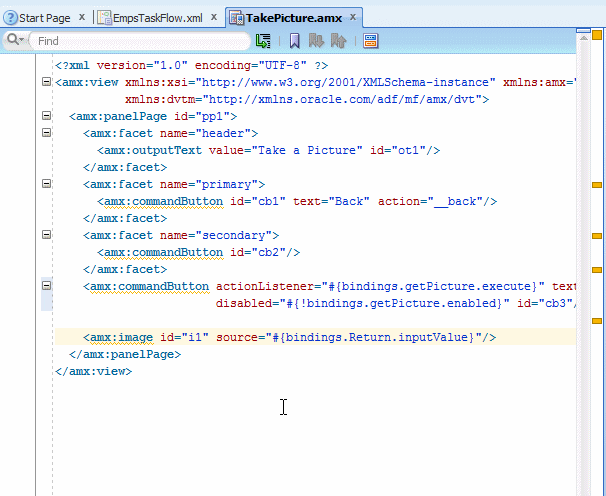
Task: Click the orange structure panel toolbar icon
Action: (x=370, y=41)
